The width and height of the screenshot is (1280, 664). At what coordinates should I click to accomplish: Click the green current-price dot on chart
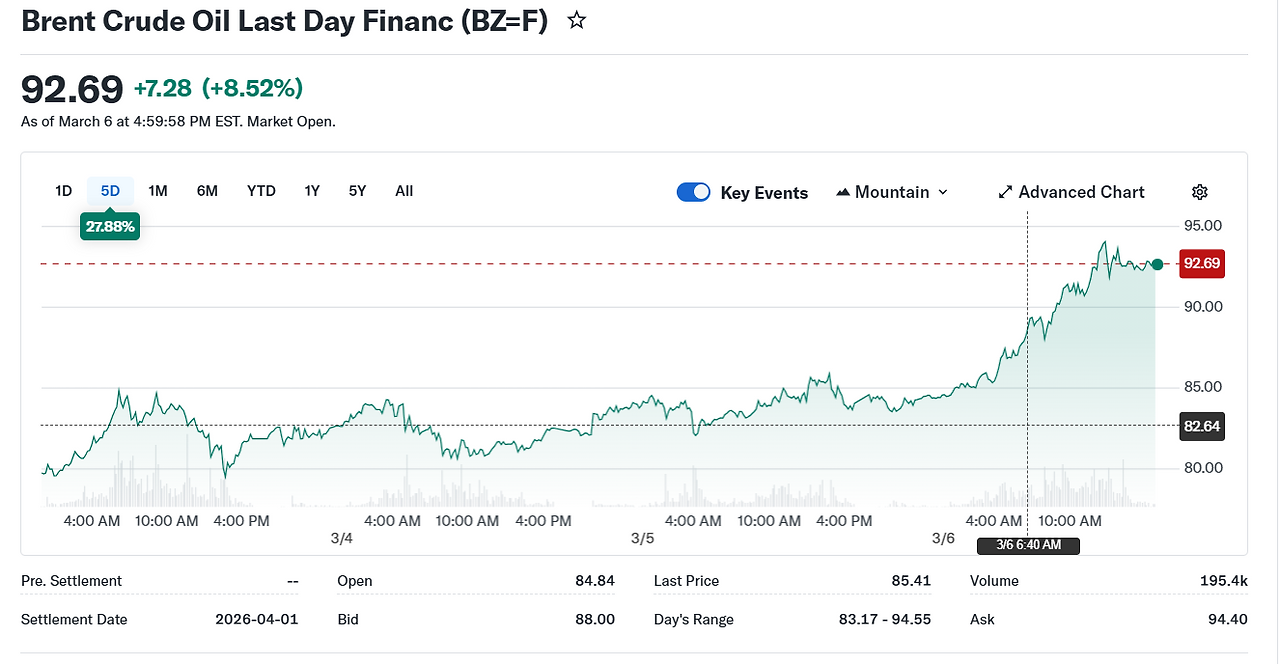click(1157, 264)
